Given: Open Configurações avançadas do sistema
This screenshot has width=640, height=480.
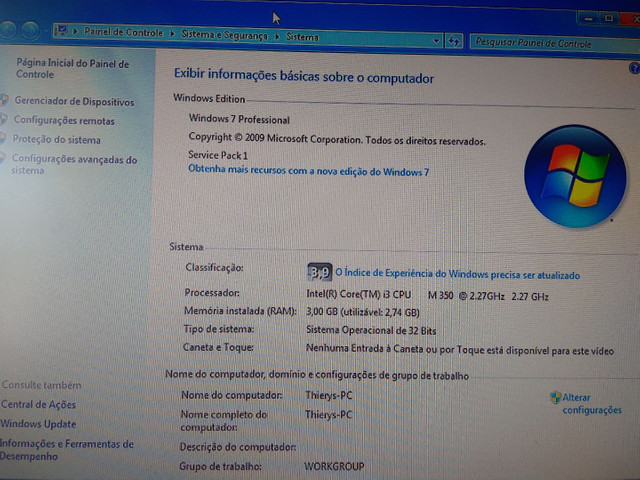Looking at the screenshot, I should (x=74, y=164).
